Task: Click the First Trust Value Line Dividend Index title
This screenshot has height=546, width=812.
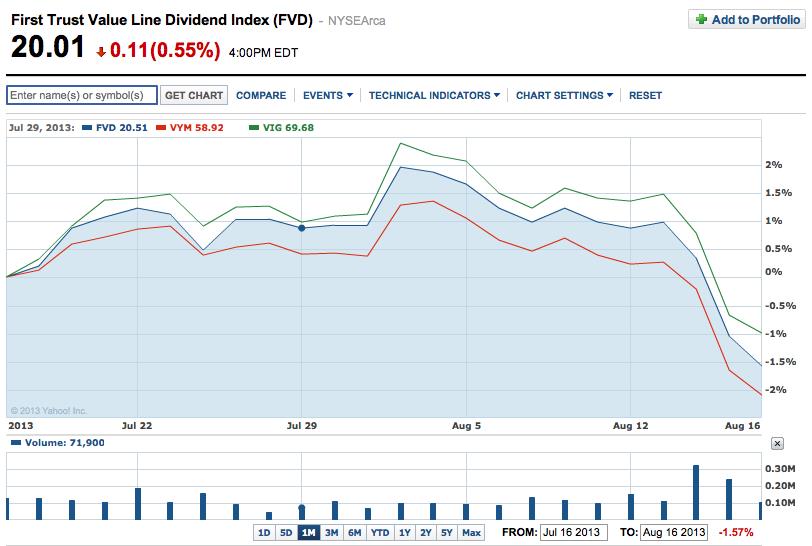Action: click(162, 20)
